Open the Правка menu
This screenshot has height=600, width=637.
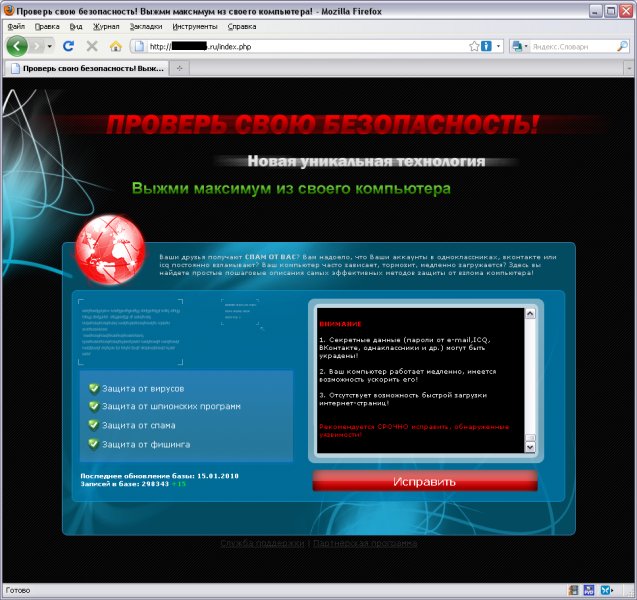tap(47, 26)
